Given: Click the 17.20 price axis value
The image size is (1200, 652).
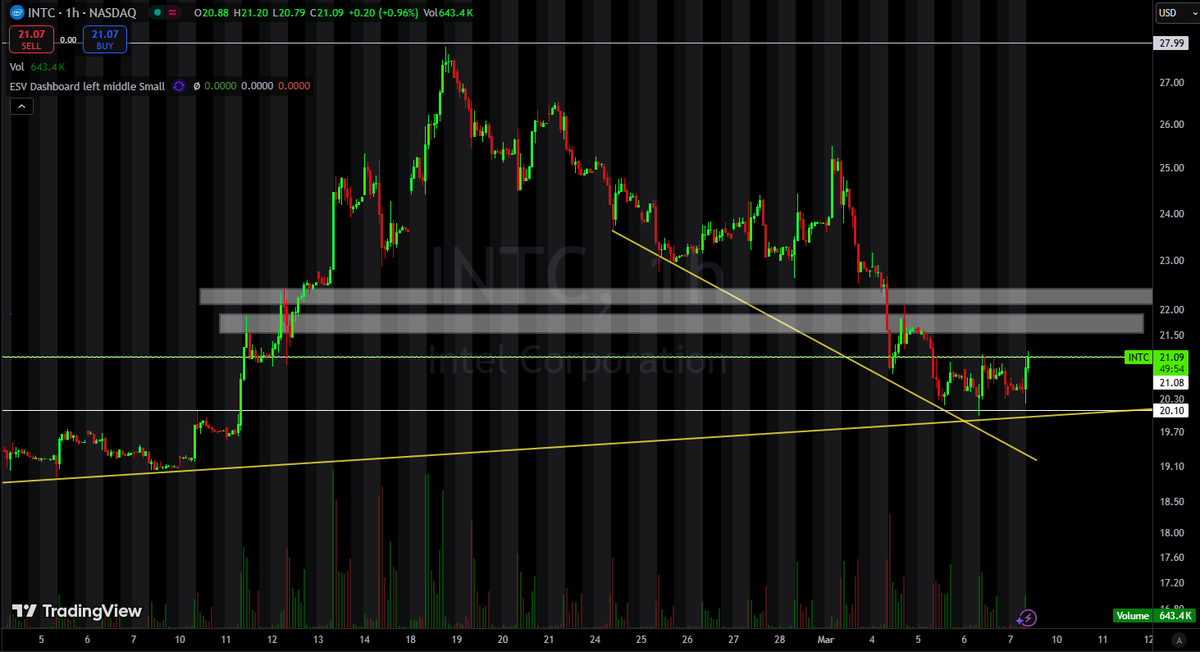Looking at the screenshot, I should coord(1172,583).
